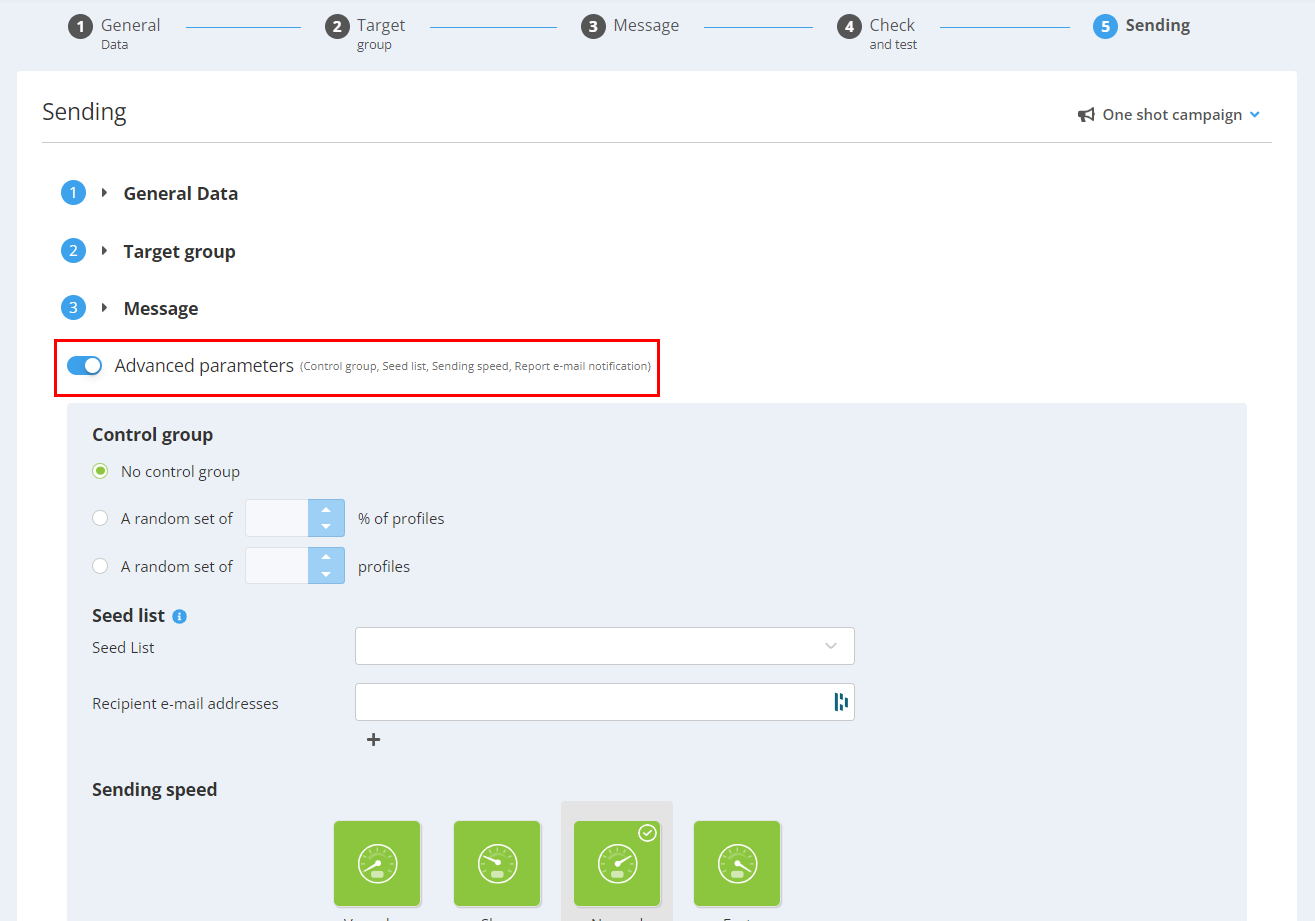Decrease the number of profiles value
The height and width of the screenshot is (921, 1315).
pyautogui.click(x=326, y=575)
